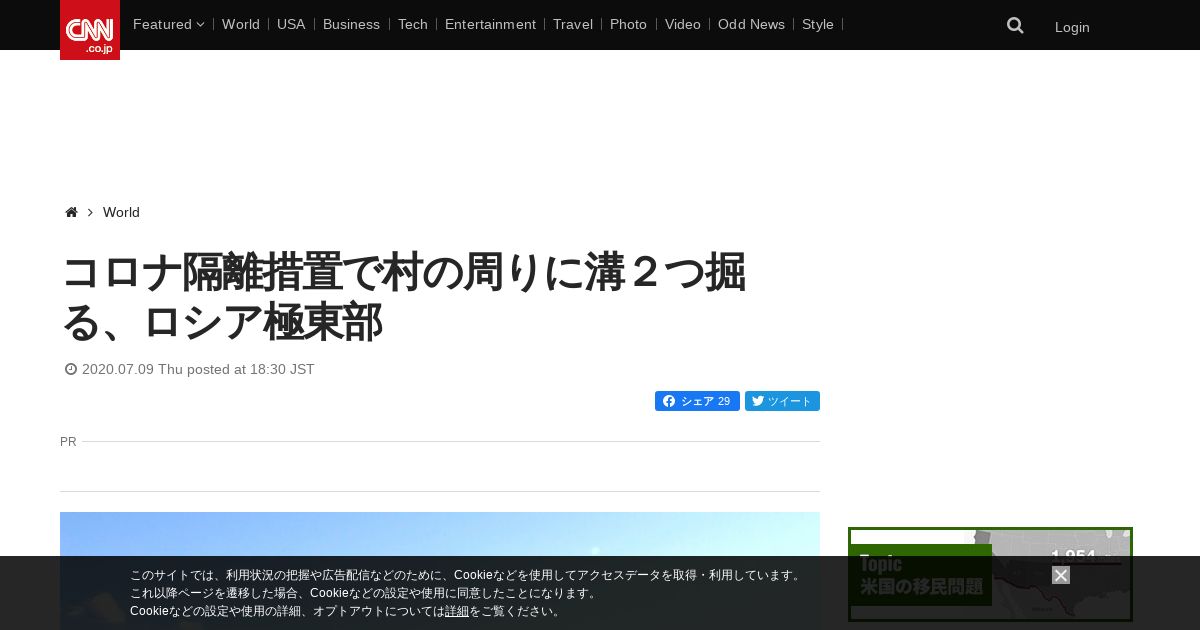Go to home via breadcrumb house icon

click(71, 212)
